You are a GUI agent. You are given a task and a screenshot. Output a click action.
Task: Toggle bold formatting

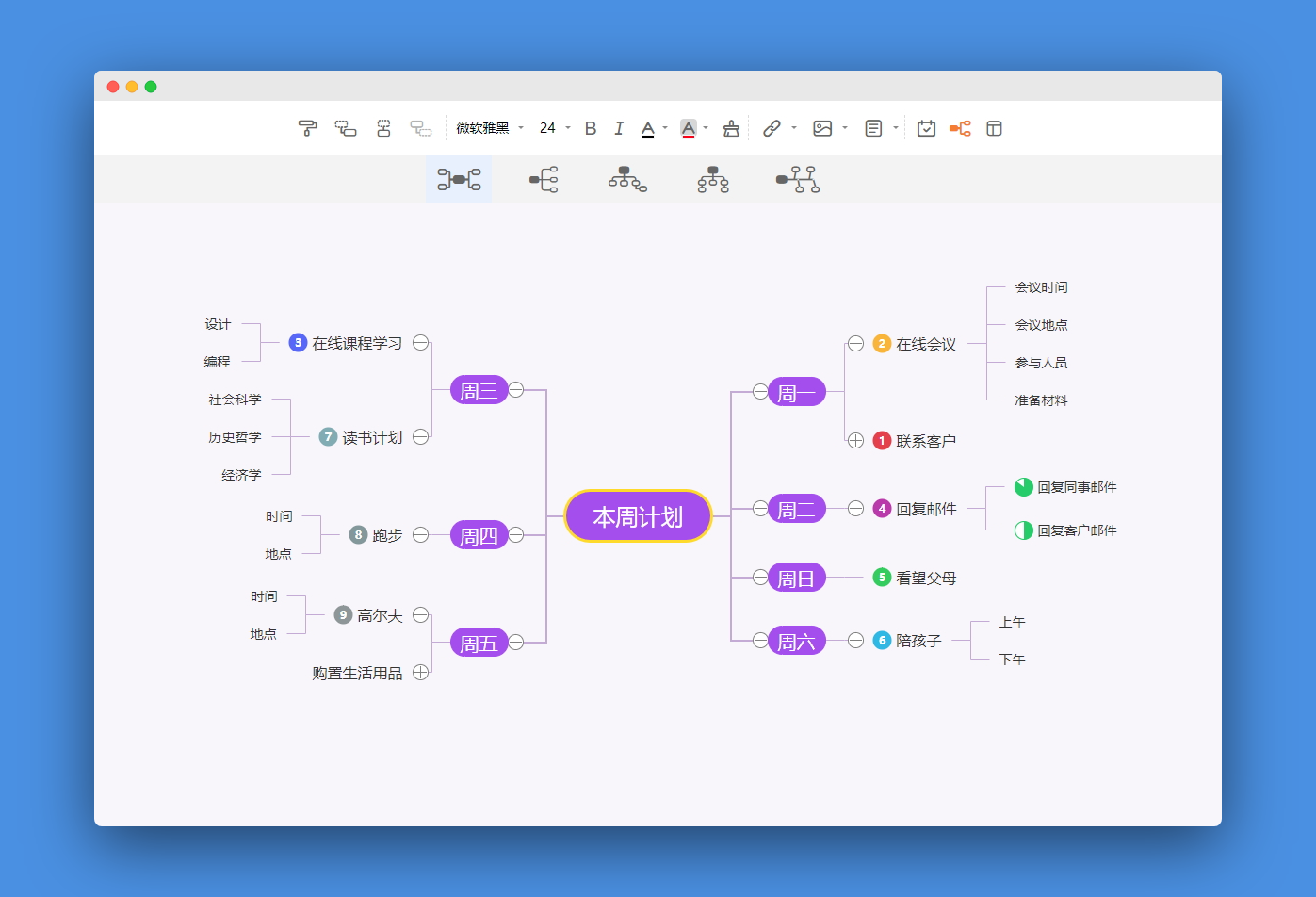(x=591, y=128)
